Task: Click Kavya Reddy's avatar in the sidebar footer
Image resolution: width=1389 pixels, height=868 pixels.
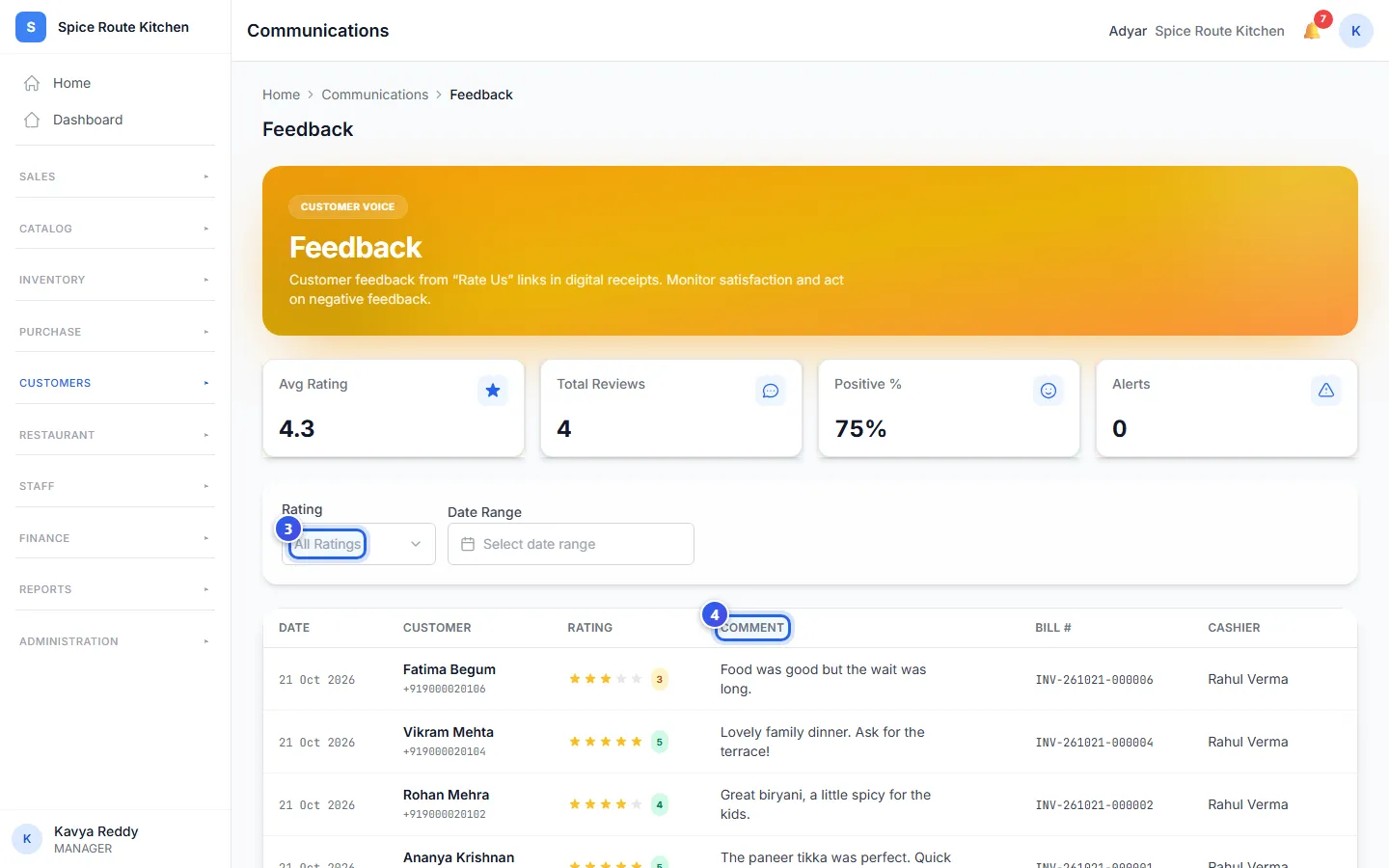Action: (x=27, y=839)
